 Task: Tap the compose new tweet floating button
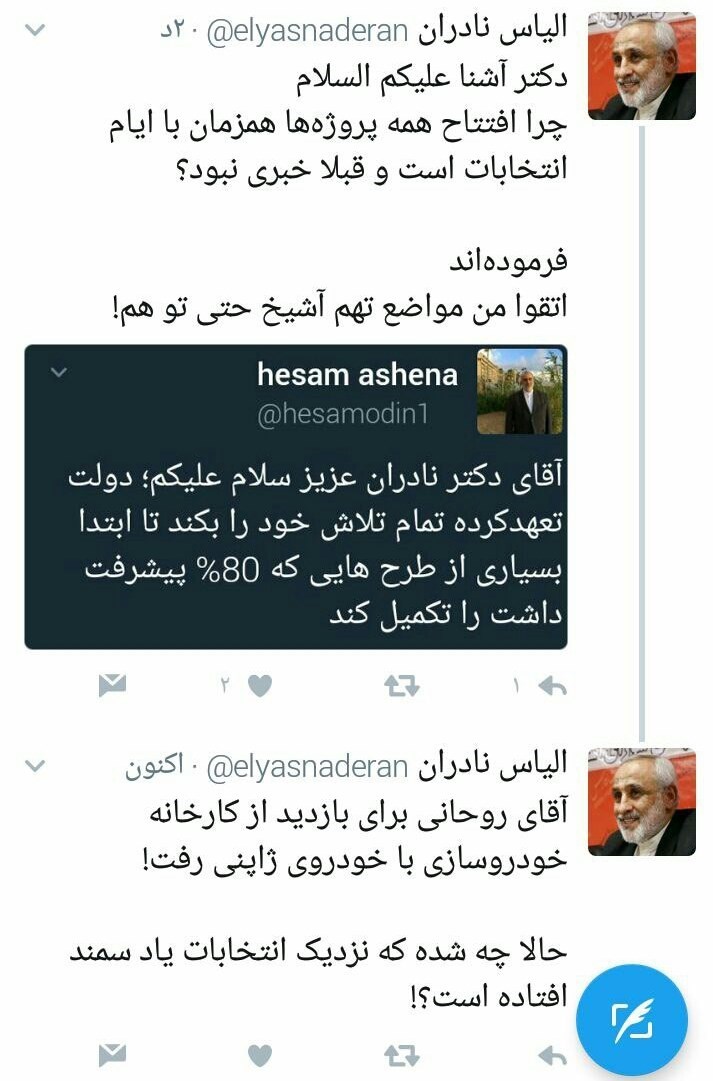(632, 1020)
